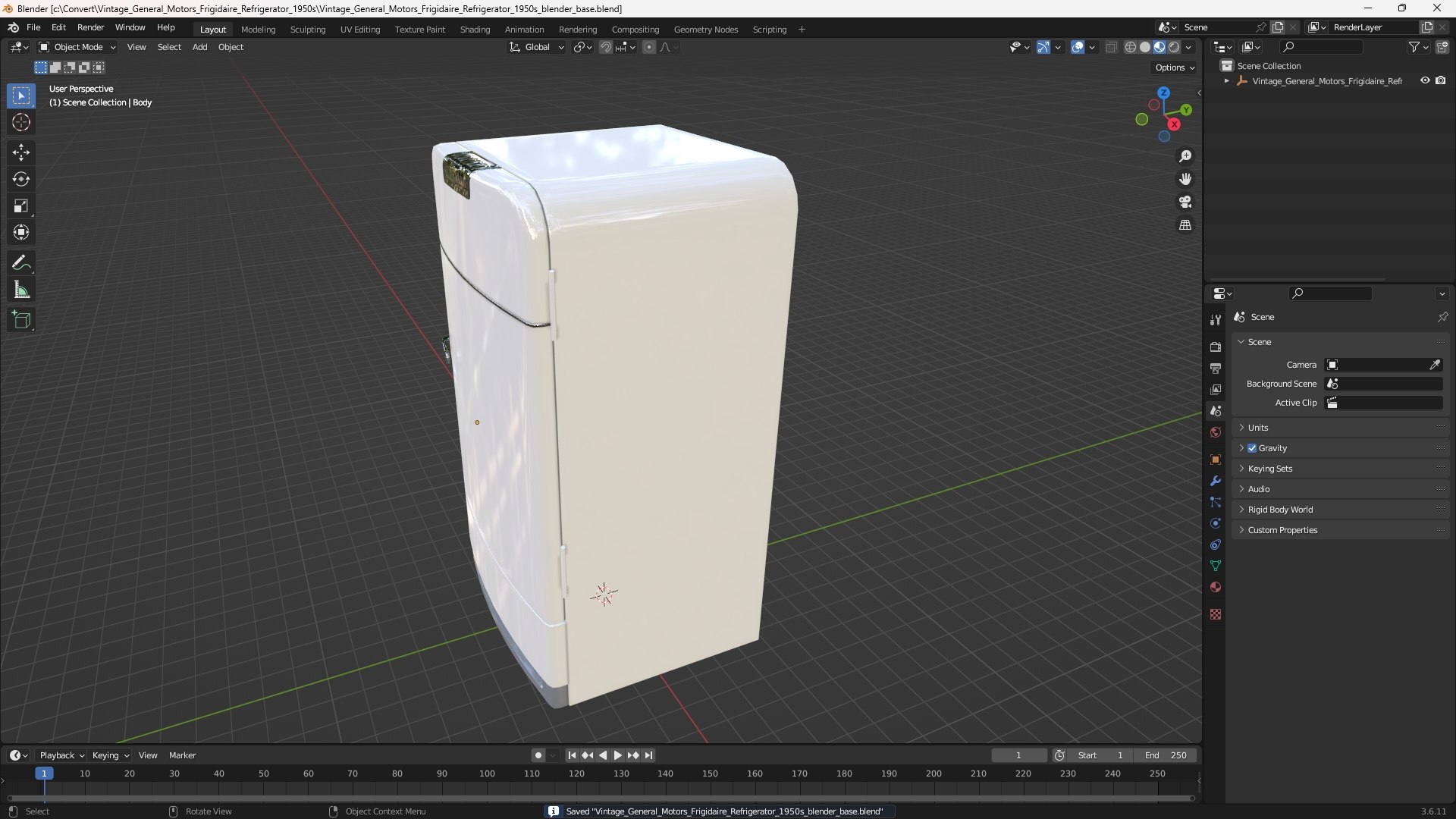Click the pan view hand icon
The width and height of the screenshot is (1456, 819).
(x=1185, y=179)
